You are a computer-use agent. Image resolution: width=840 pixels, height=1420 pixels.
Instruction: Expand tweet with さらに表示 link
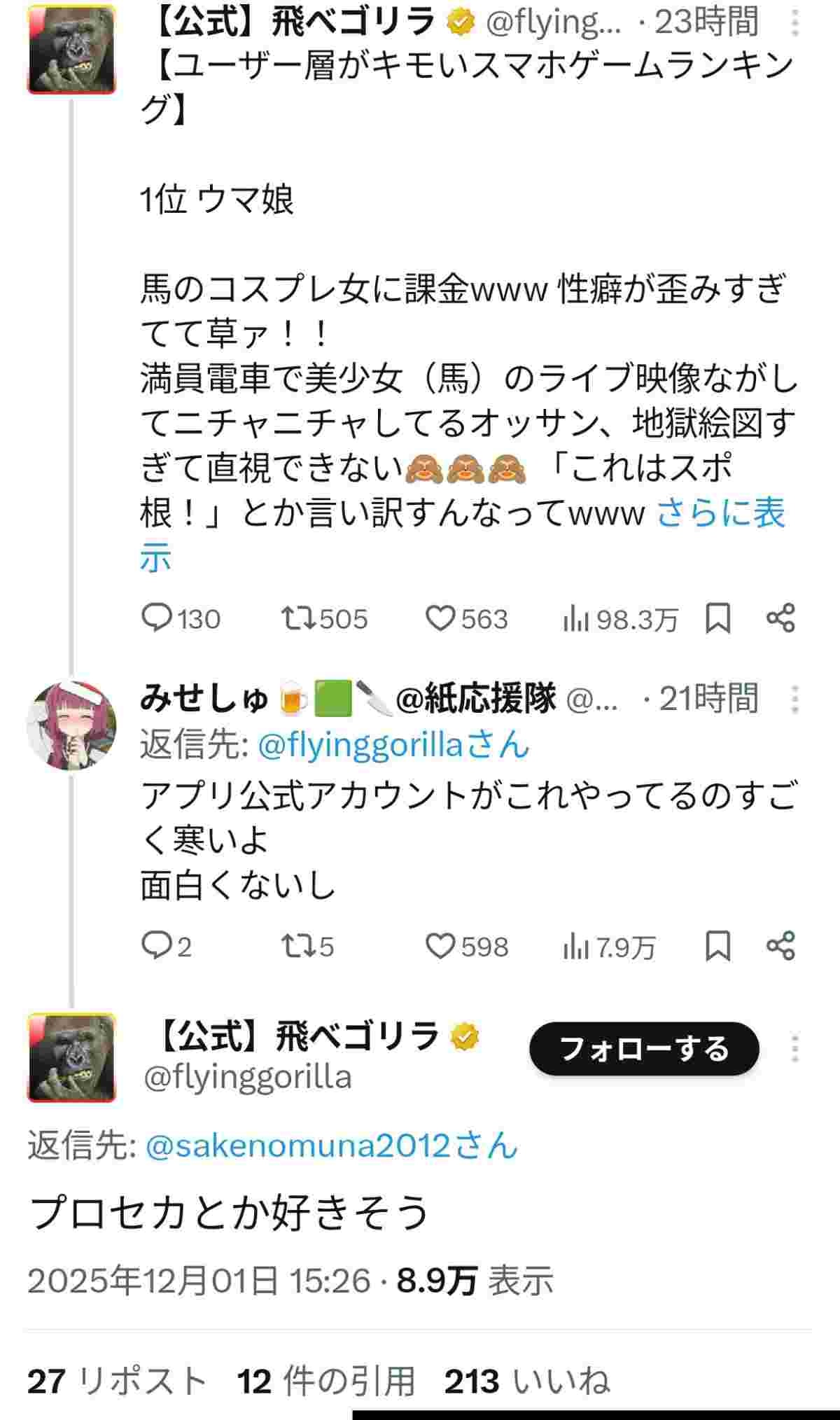coord(721,515)
